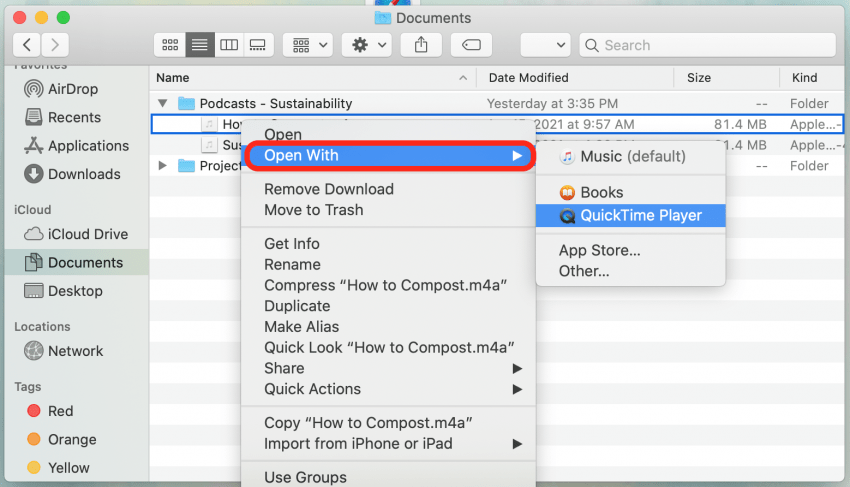This screenshot has height=487, width=850.
Task: Open AirDrop in the sidebar
Action: (x=73, y=89)
